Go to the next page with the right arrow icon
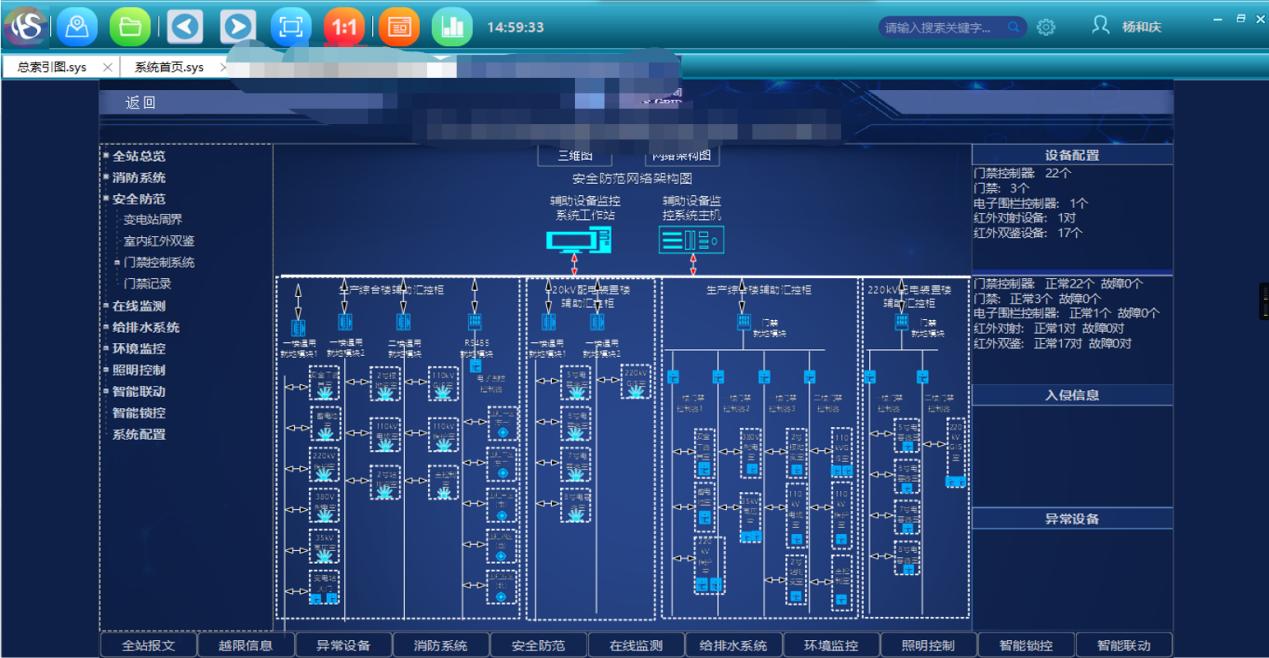The height and width of the screenshot is (658, 1269). point(238,27)
